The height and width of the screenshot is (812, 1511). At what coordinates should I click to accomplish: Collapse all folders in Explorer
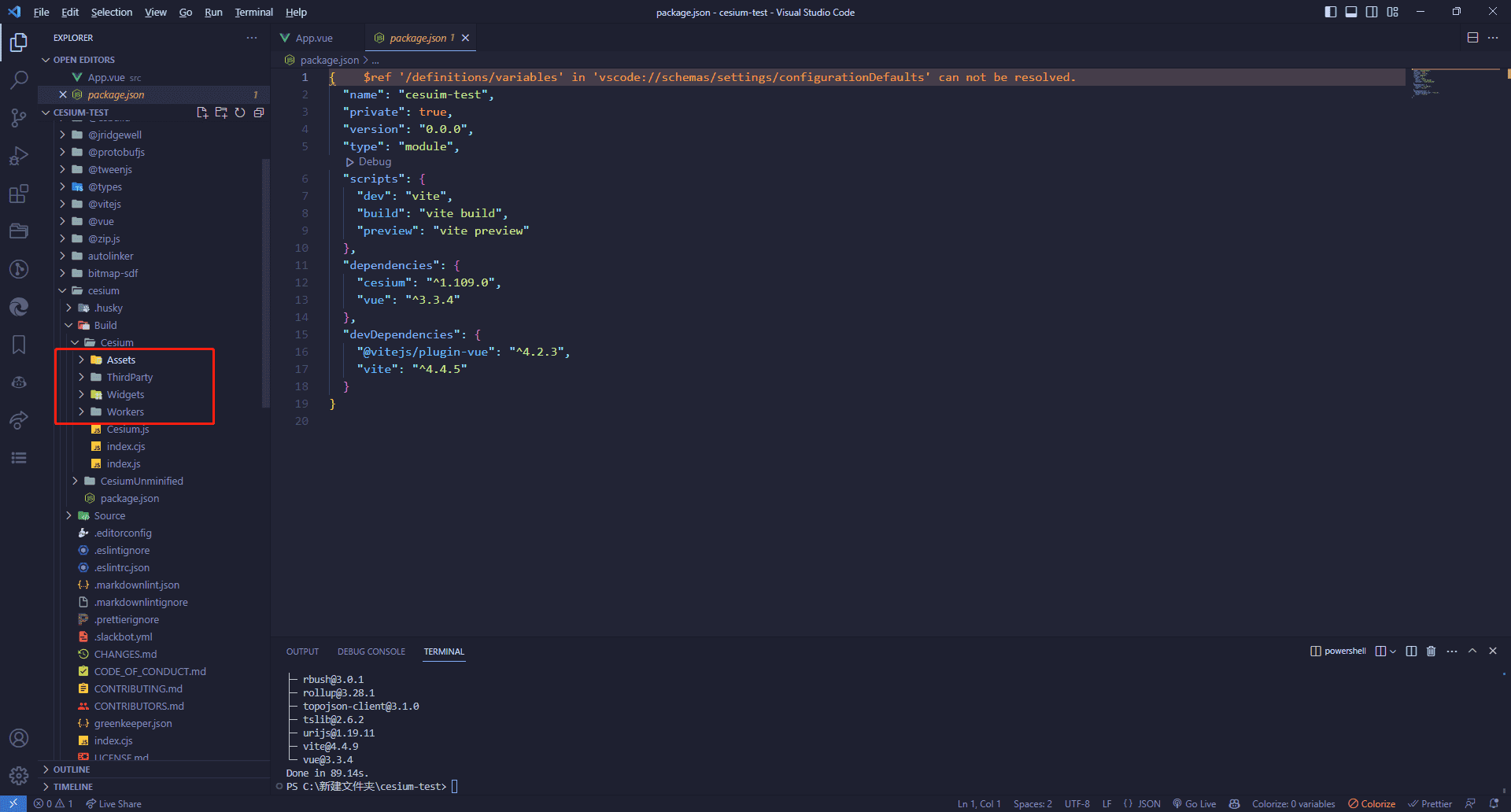pyautogui.click(x=259, y=113)
